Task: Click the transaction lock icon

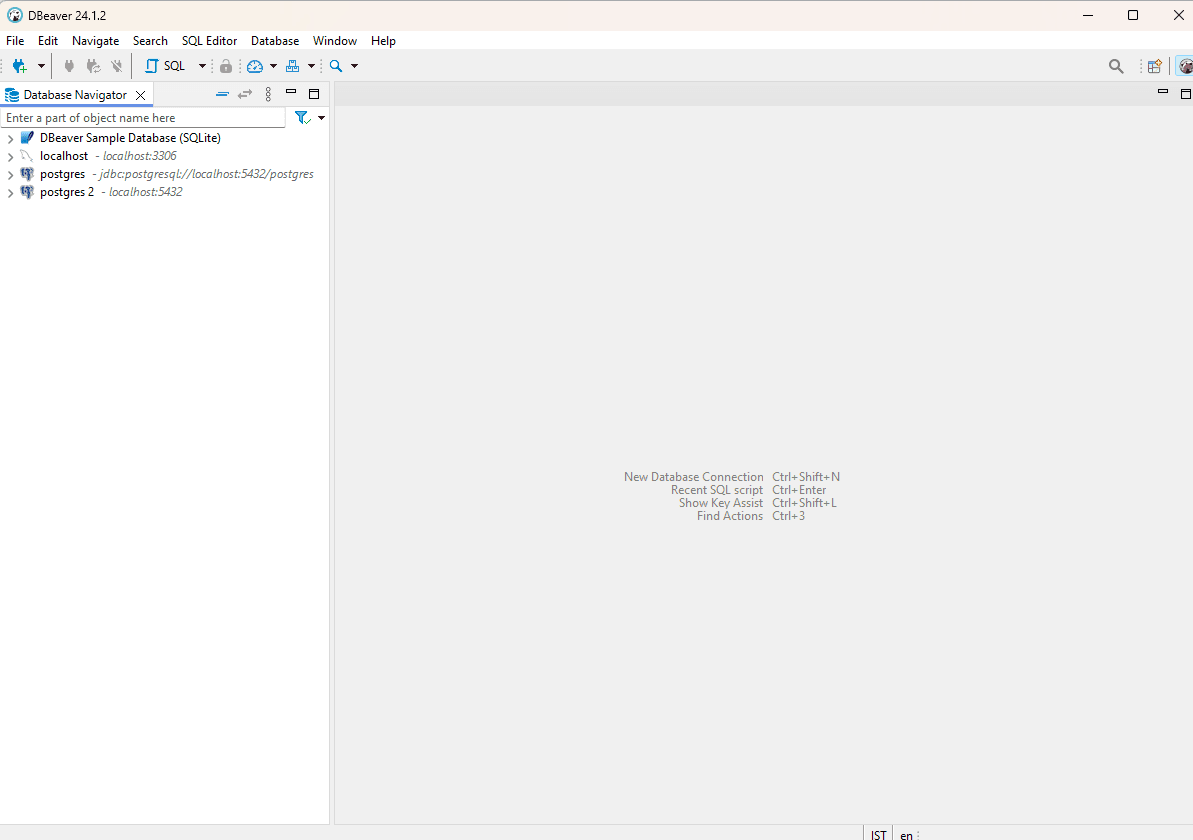Action: click(x=226, y=66)
